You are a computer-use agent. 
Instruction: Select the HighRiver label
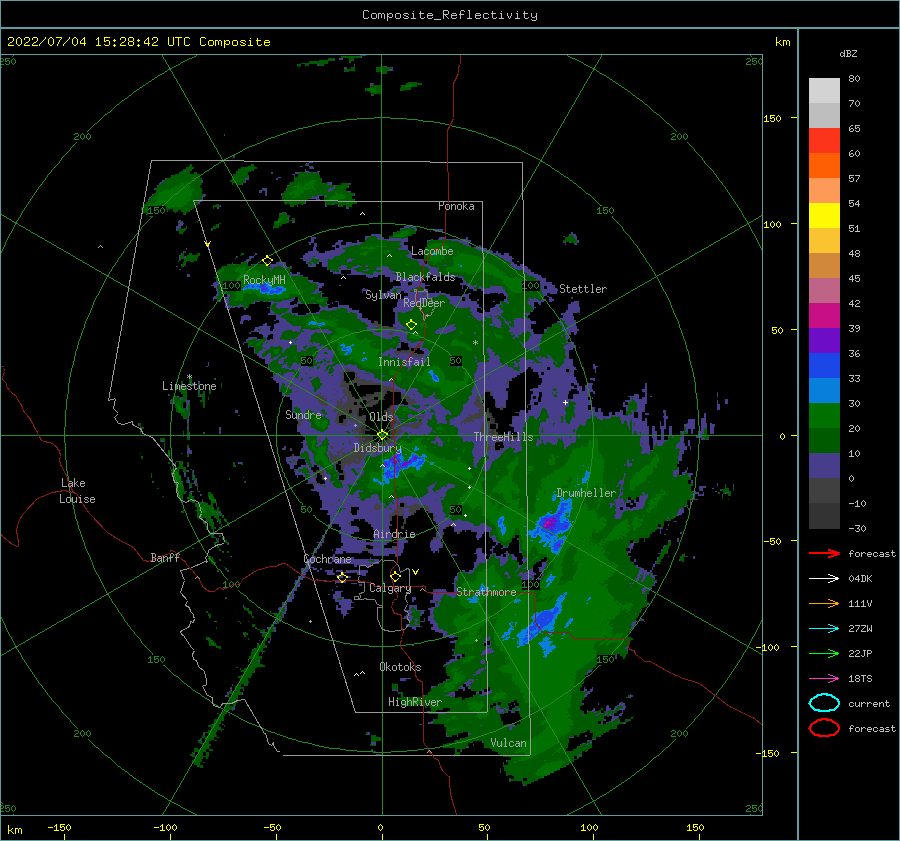[415, 702]
